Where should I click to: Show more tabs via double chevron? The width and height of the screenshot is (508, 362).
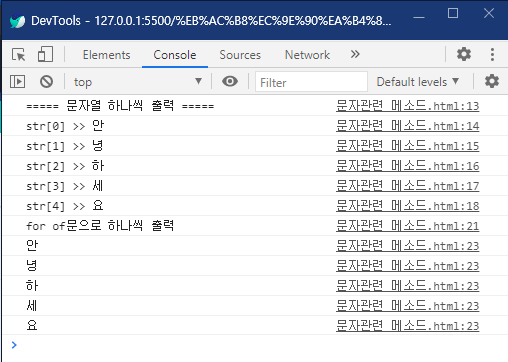pos(355,54)
